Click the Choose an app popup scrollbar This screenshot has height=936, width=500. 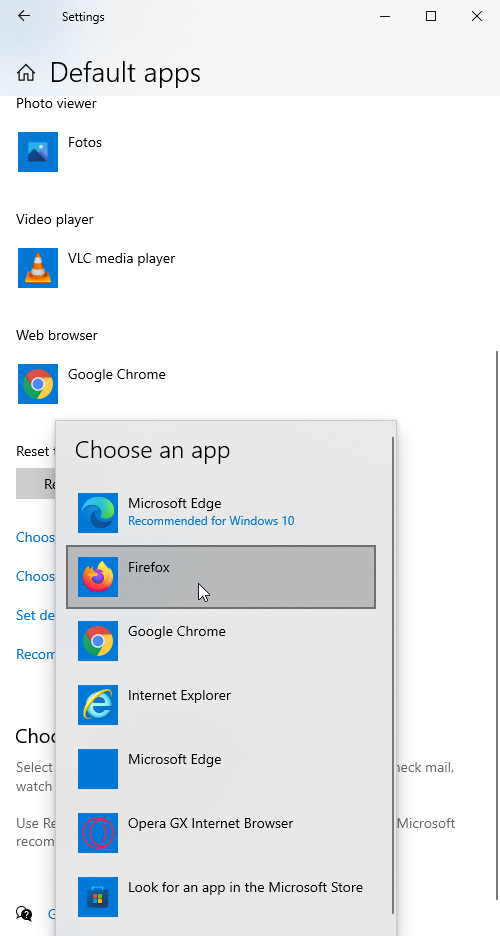[393, 675]
